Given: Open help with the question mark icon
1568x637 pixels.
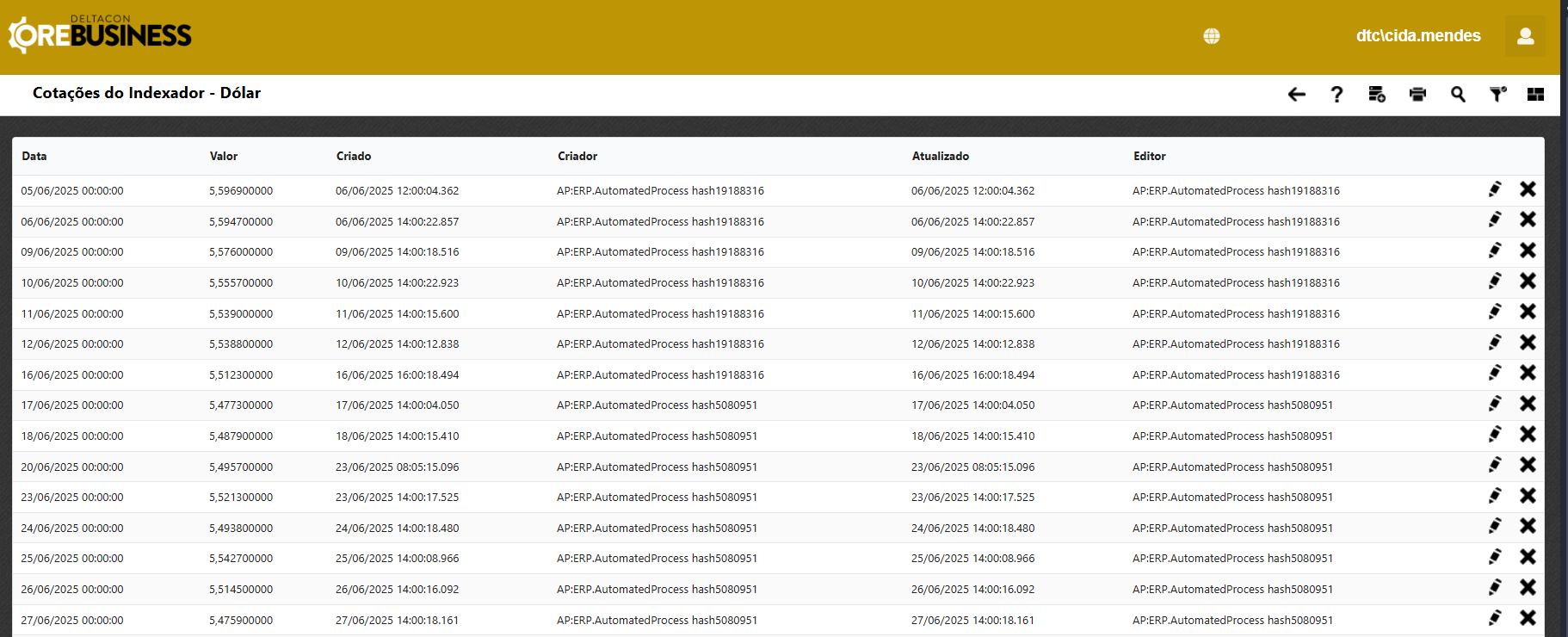Looking at the screenshot, I should tap(1337, 95).
